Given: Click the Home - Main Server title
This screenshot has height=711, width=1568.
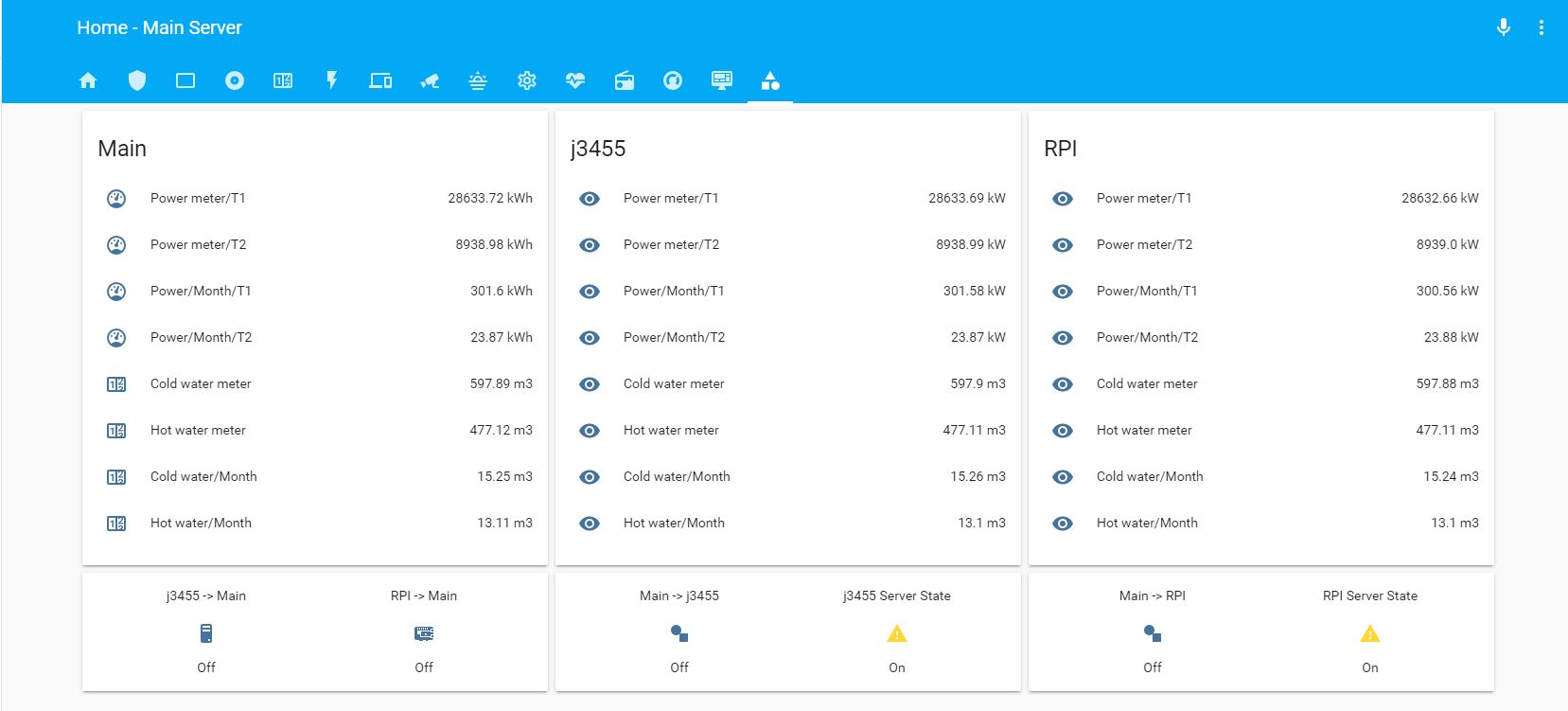Looking at the screenshot, I should tap(159, 27).
